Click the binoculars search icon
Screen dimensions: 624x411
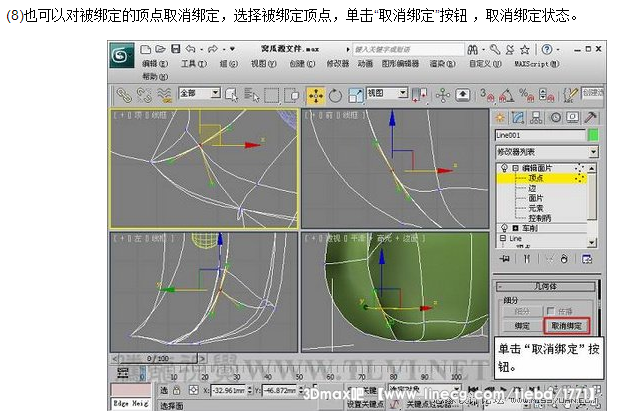click(472, 50)
